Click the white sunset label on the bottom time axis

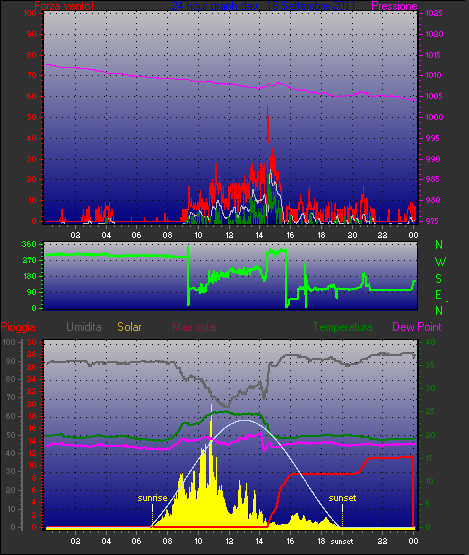click(342, 542)
